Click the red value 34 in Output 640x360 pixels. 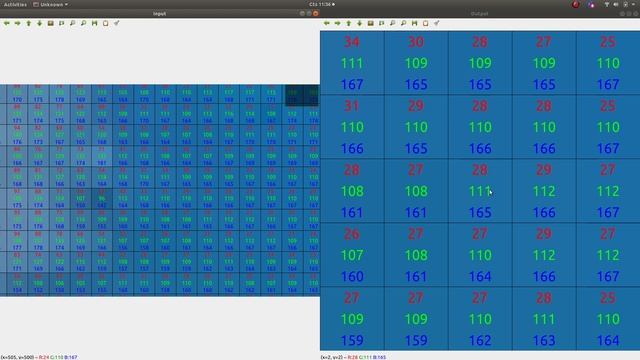coord(352,42)
